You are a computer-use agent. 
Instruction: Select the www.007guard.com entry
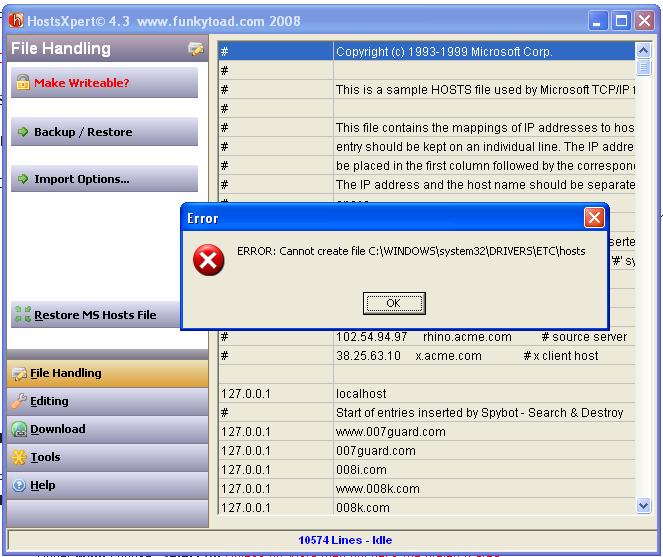point(427,432)
